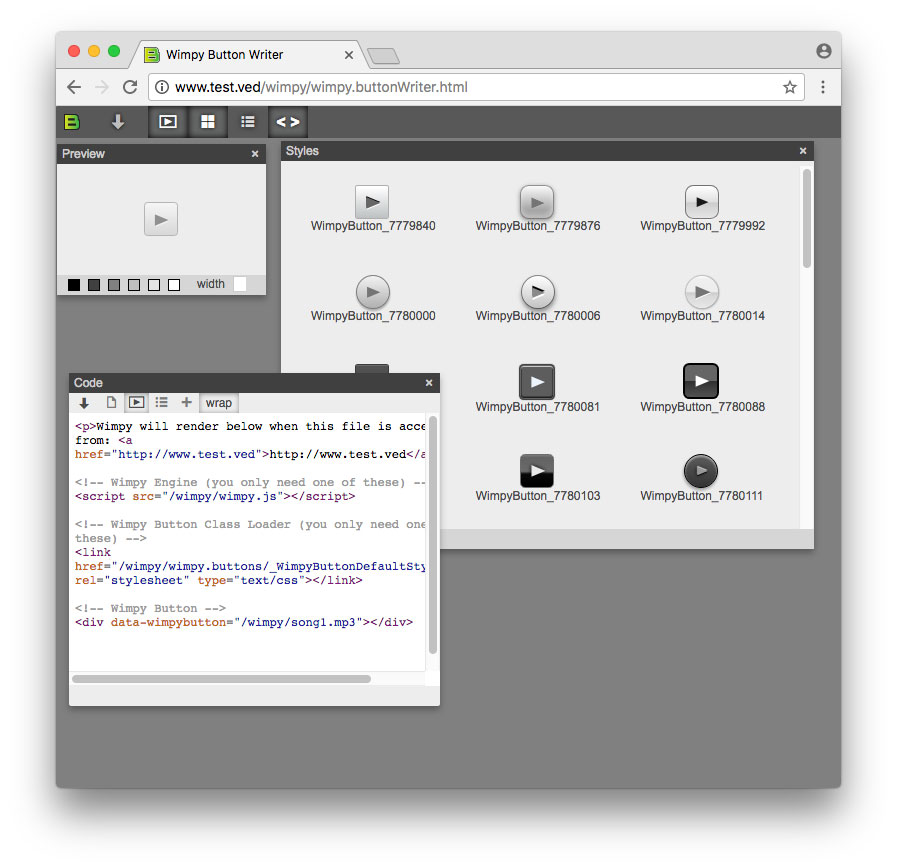Play the preview button in Preview panel

pos(161,219)
